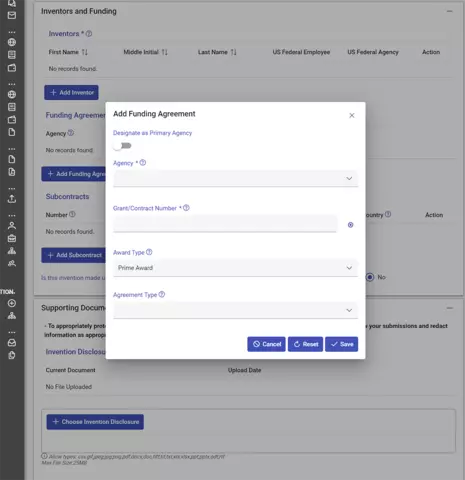The width and height of the screenshot is (465, 480).
Task: Collapse the Supporting Documents section
Action: 449,308
